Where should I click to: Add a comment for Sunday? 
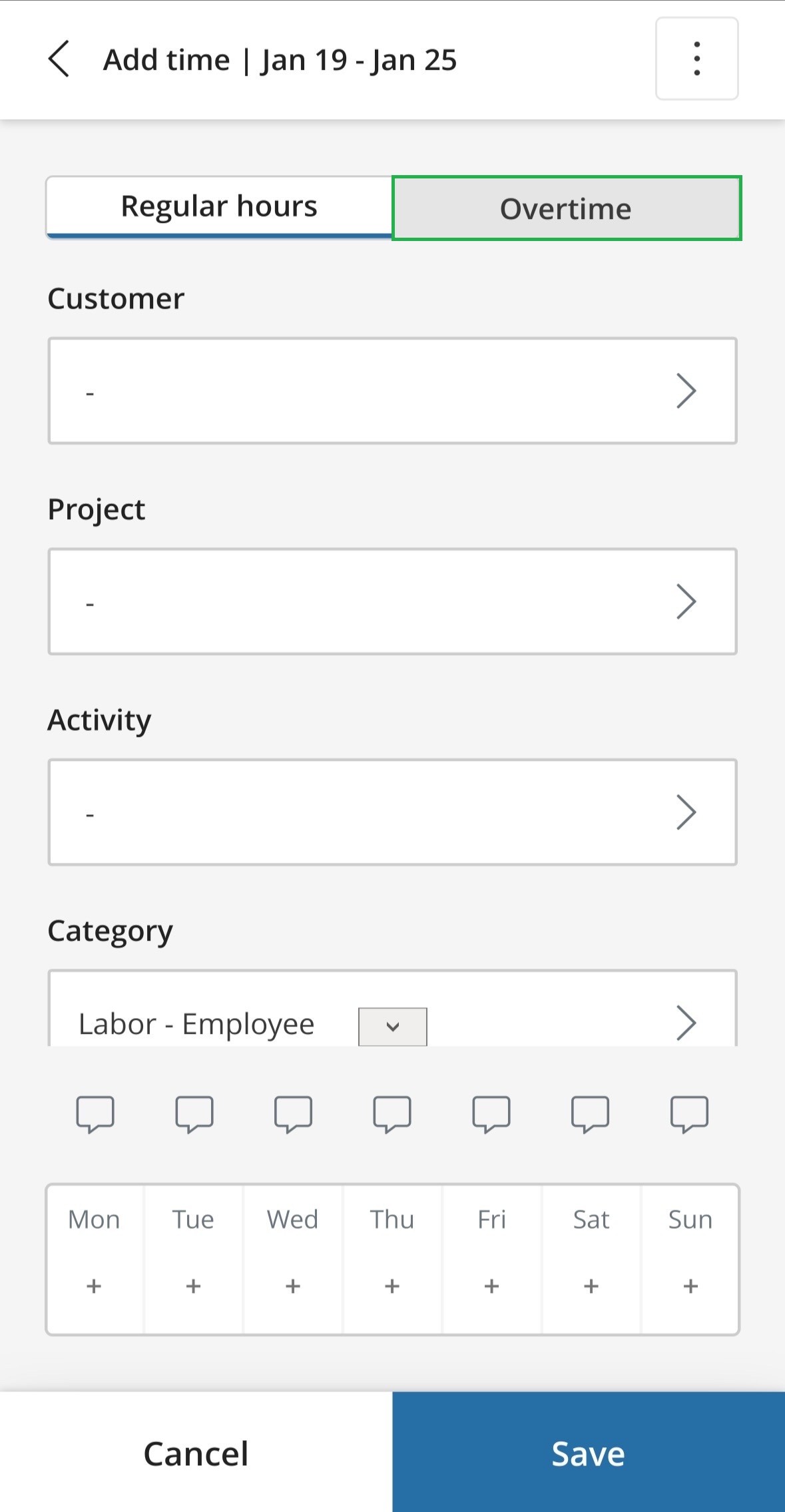689,1113
